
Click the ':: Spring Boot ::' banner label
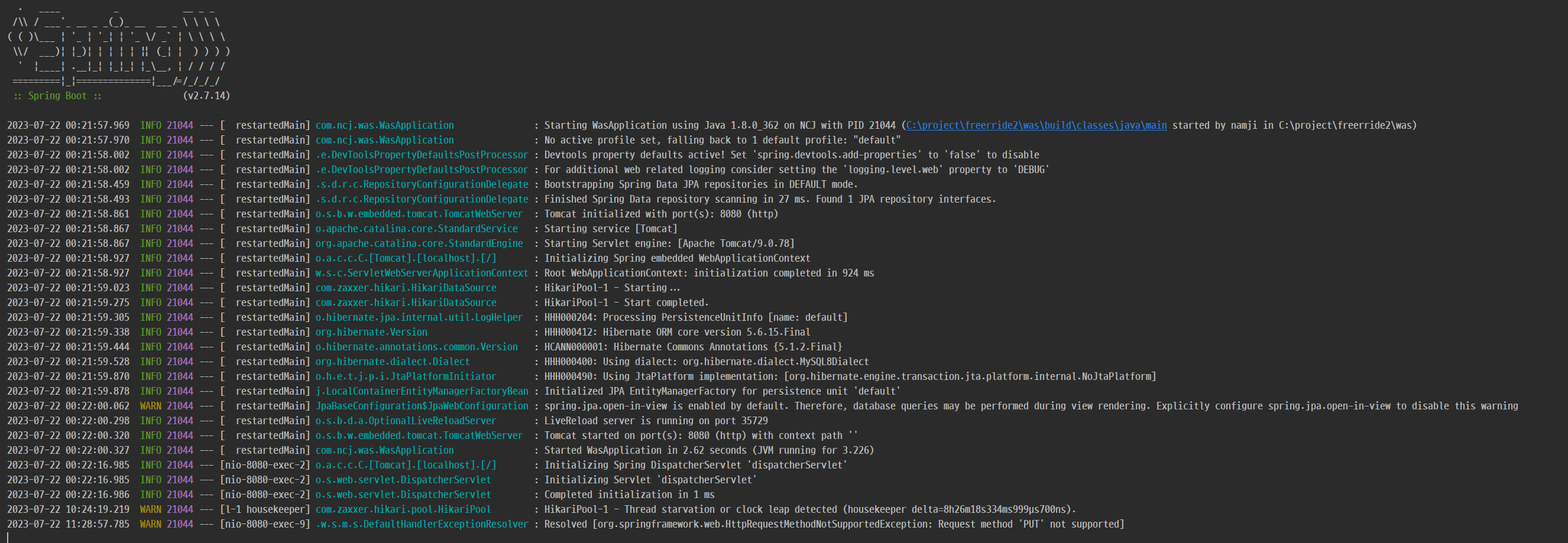(57, 96)
